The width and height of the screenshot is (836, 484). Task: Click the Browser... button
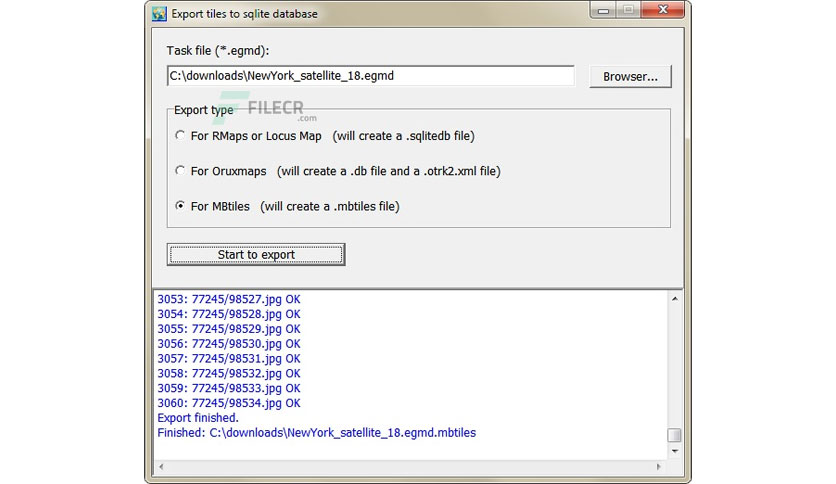pos(630,76)
